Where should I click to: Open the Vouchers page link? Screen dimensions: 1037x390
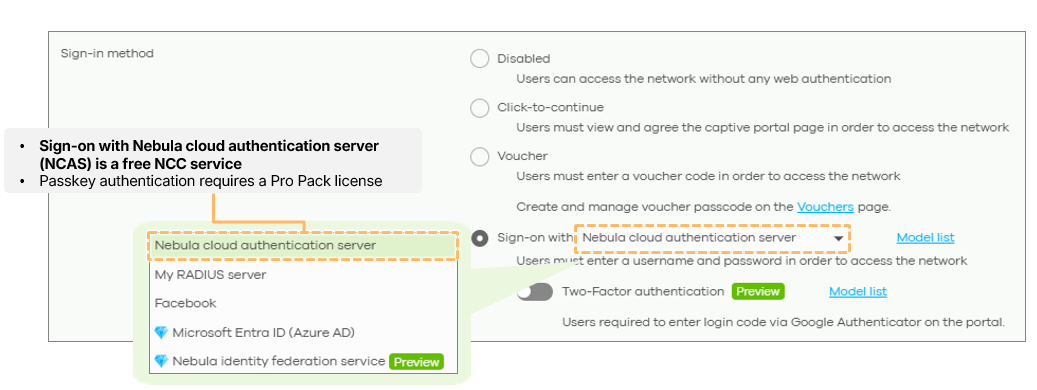[x=825, y=207]
